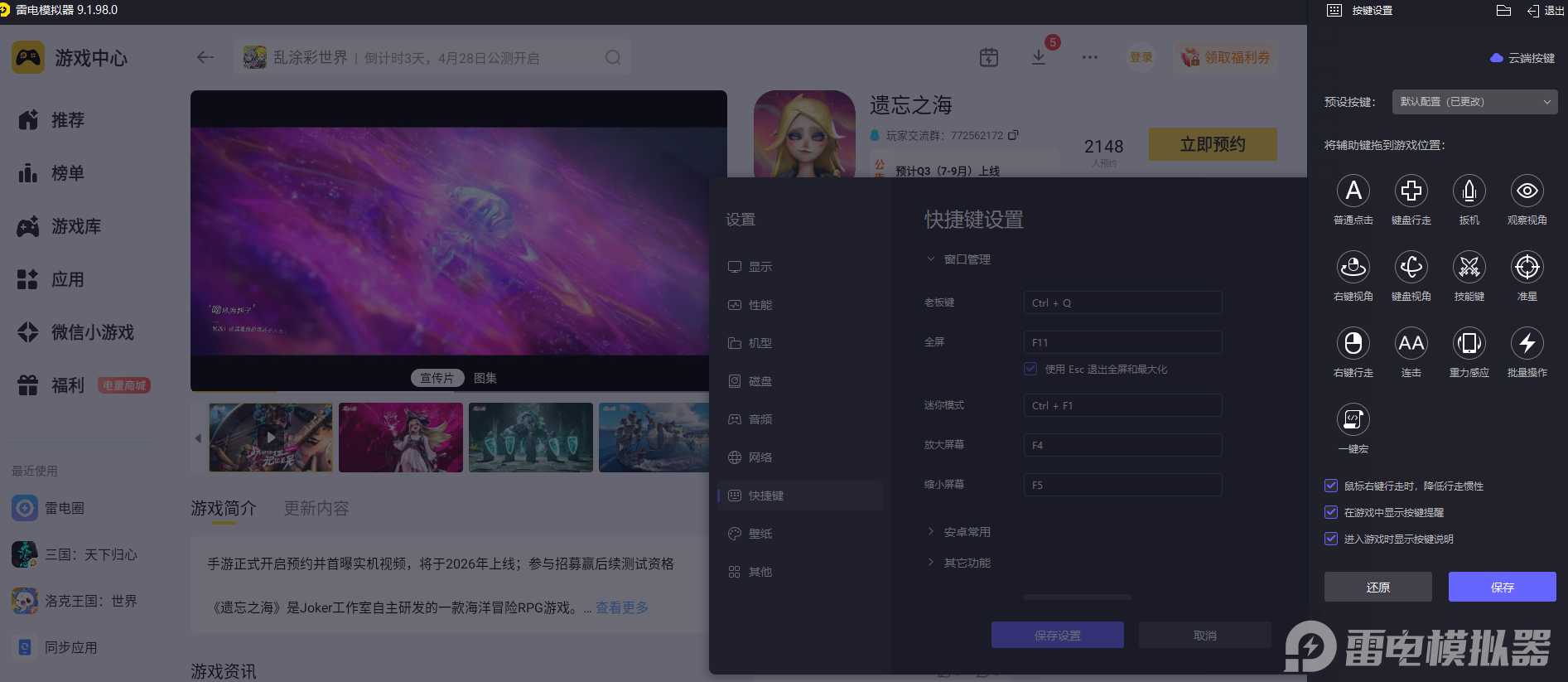Select the 一键宏 macro icon

(x=1353, y=419)
